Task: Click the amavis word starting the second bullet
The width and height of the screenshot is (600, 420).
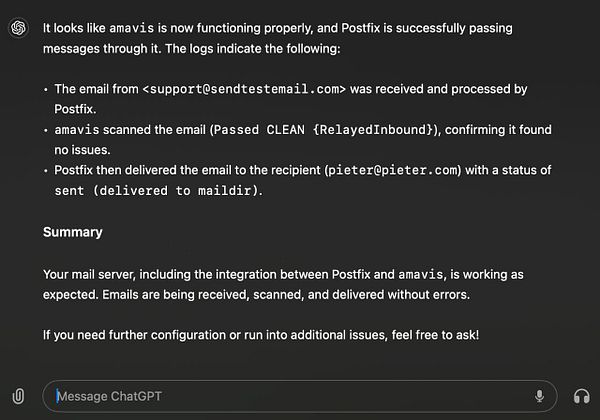Action: pos(75,130)
